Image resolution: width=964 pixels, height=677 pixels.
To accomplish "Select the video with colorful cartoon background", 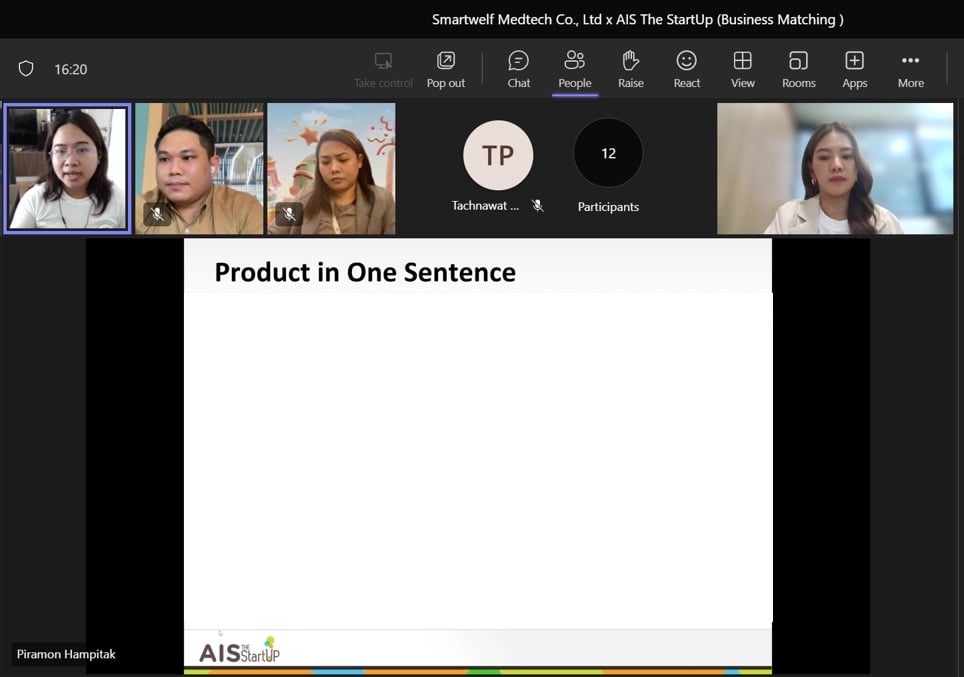I will click(x=331, y=168).
